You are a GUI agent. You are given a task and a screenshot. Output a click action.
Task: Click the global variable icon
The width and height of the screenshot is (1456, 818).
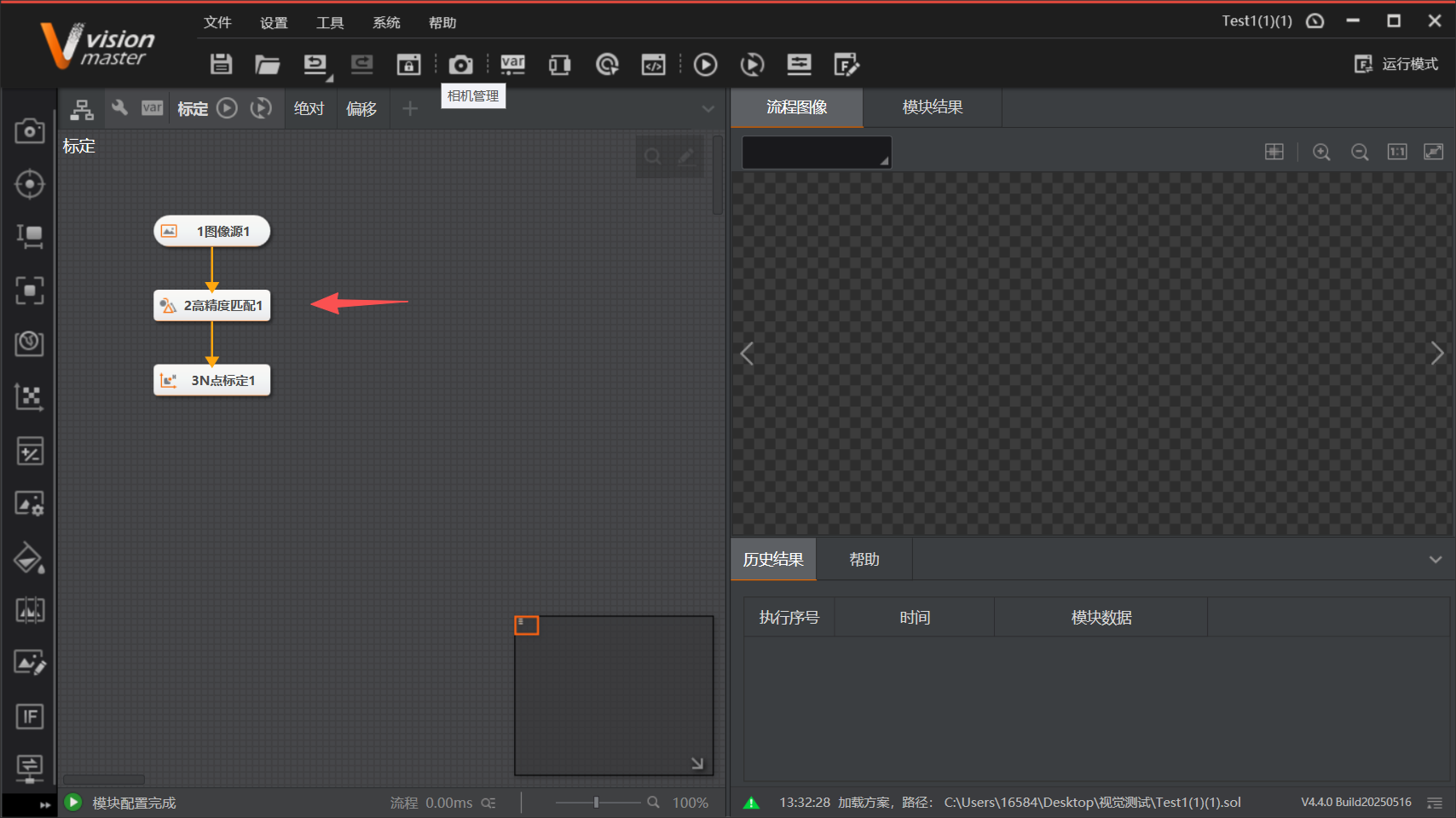512,65
